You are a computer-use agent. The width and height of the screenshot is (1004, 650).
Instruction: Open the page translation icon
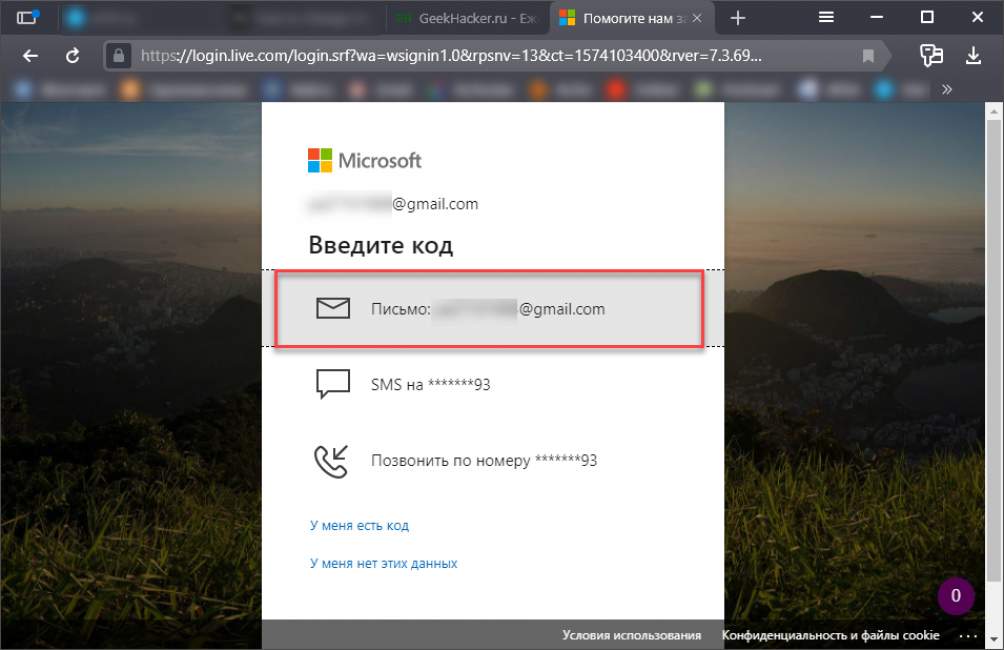click(931, 56)
